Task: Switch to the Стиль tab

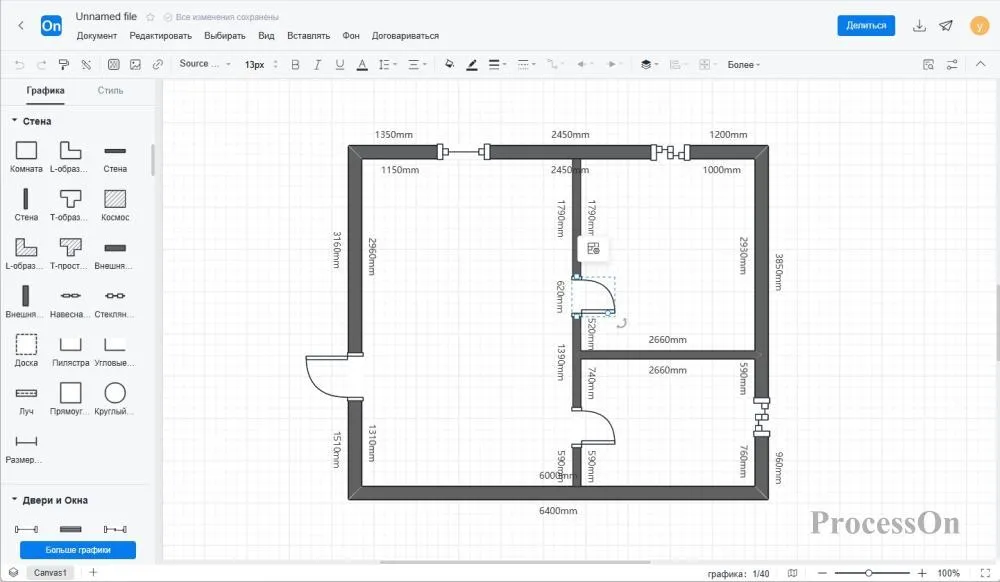Action: (x=110, y=91)
